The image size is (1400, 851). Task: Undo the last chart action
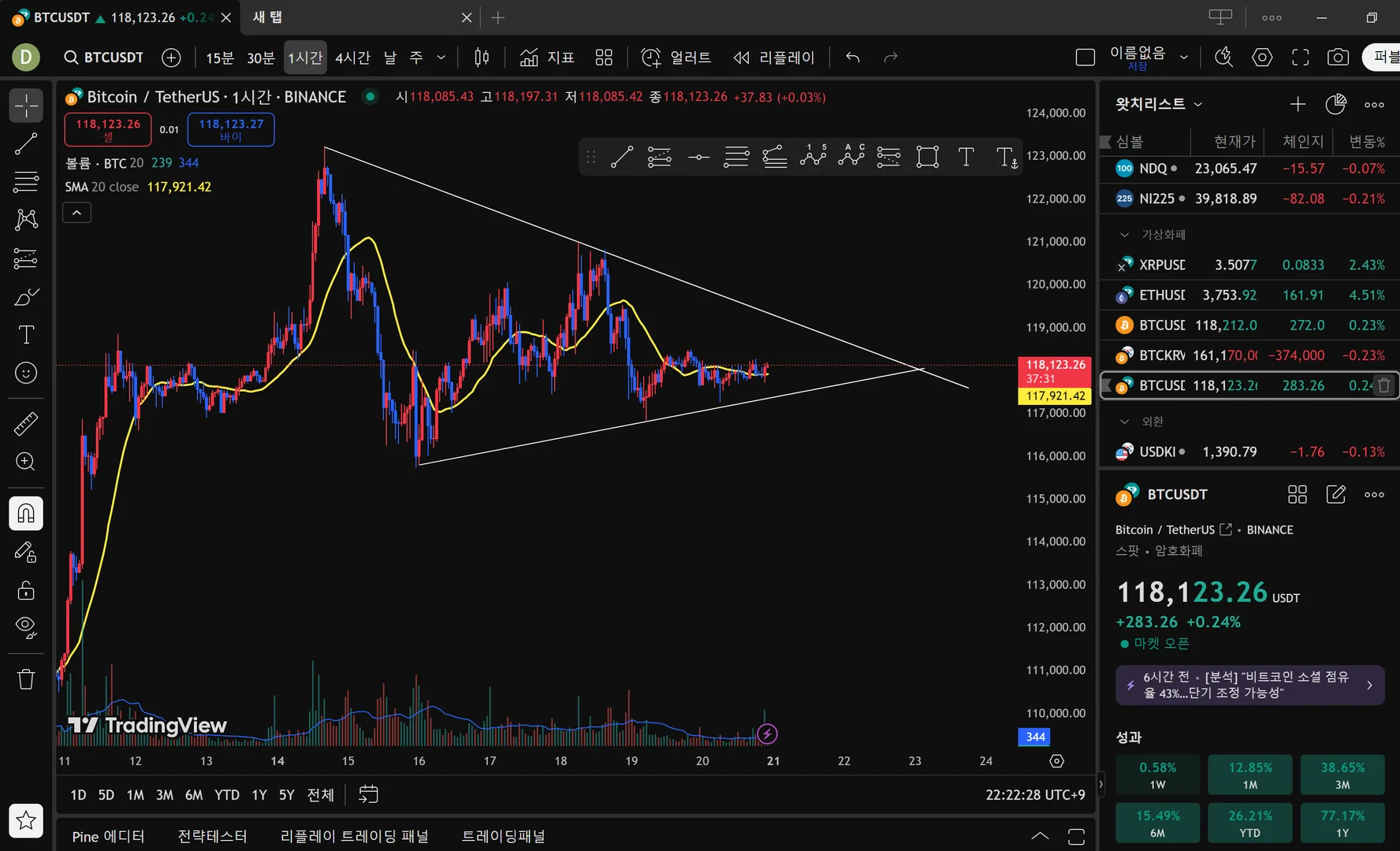click(x=852, y=58)
